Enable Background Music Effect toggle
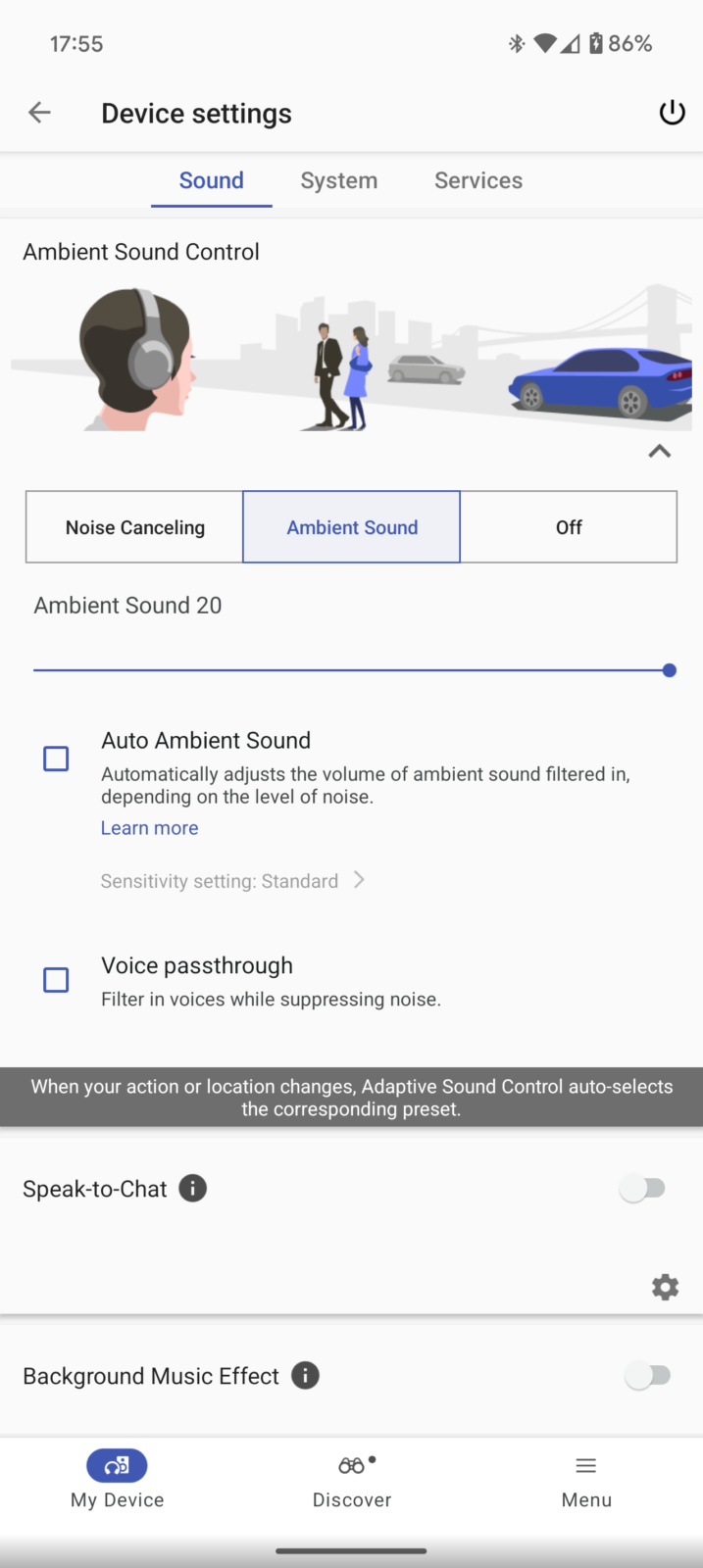 pyautogui.click(x=647, y=1376)
